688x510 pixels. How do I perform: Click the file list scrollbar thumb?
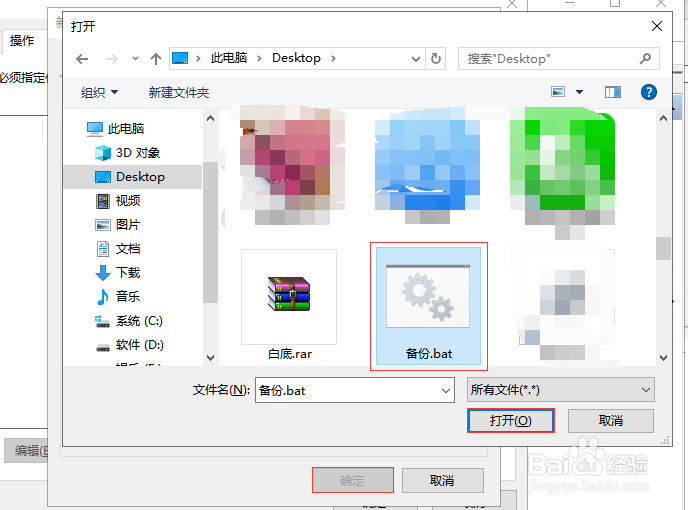tap(663, 248)
